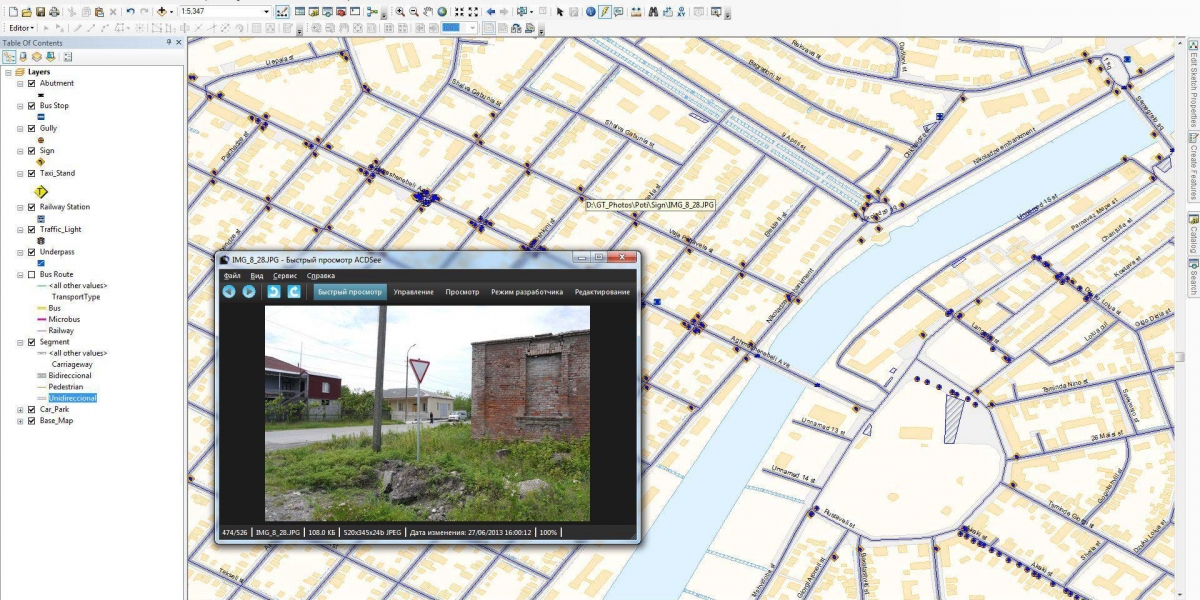The image size is (1200, 600).
Task: Open Вид menu in ACDSee
Action: pos(257,276)
